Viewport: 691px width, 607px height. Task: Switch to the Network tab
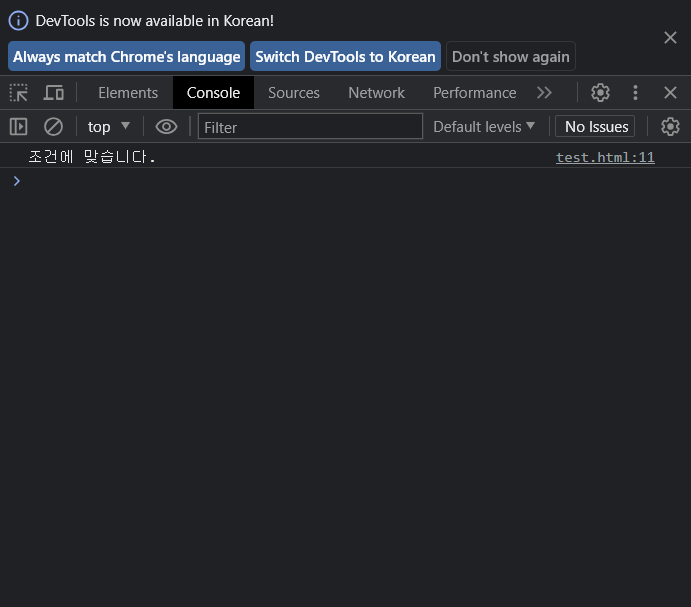coord(376,93)
